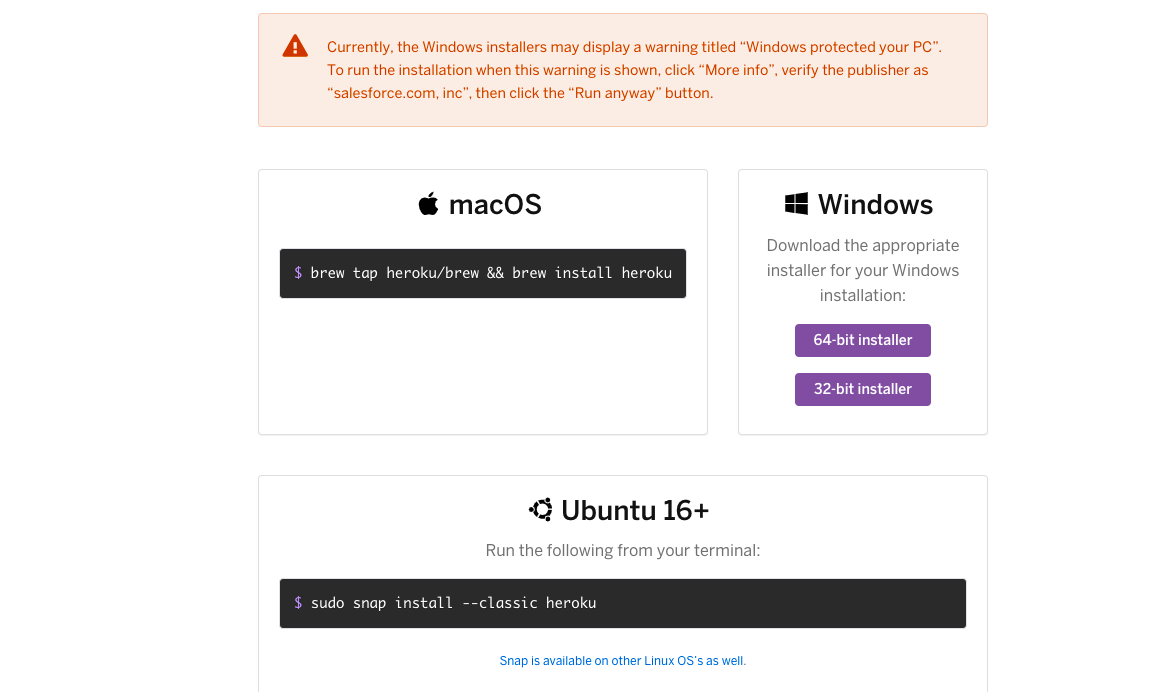Click the 32-bit installer button
This screenshot has height=692, width=1173.
(862, 389)
